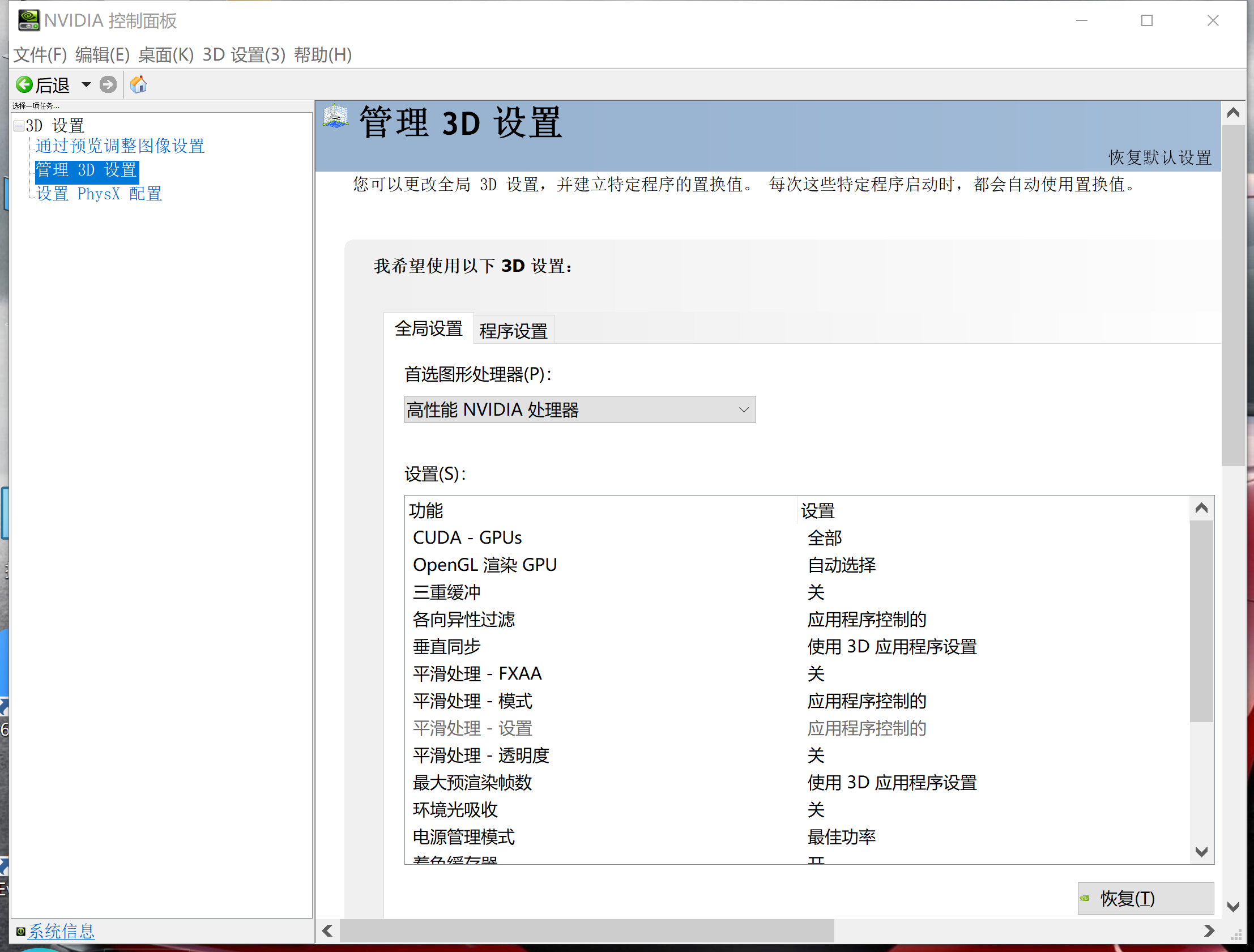This screenshot has width=1254, height=952.
Task: Select the 平滑处理 - 模式 row
Action: click(796, 701)
